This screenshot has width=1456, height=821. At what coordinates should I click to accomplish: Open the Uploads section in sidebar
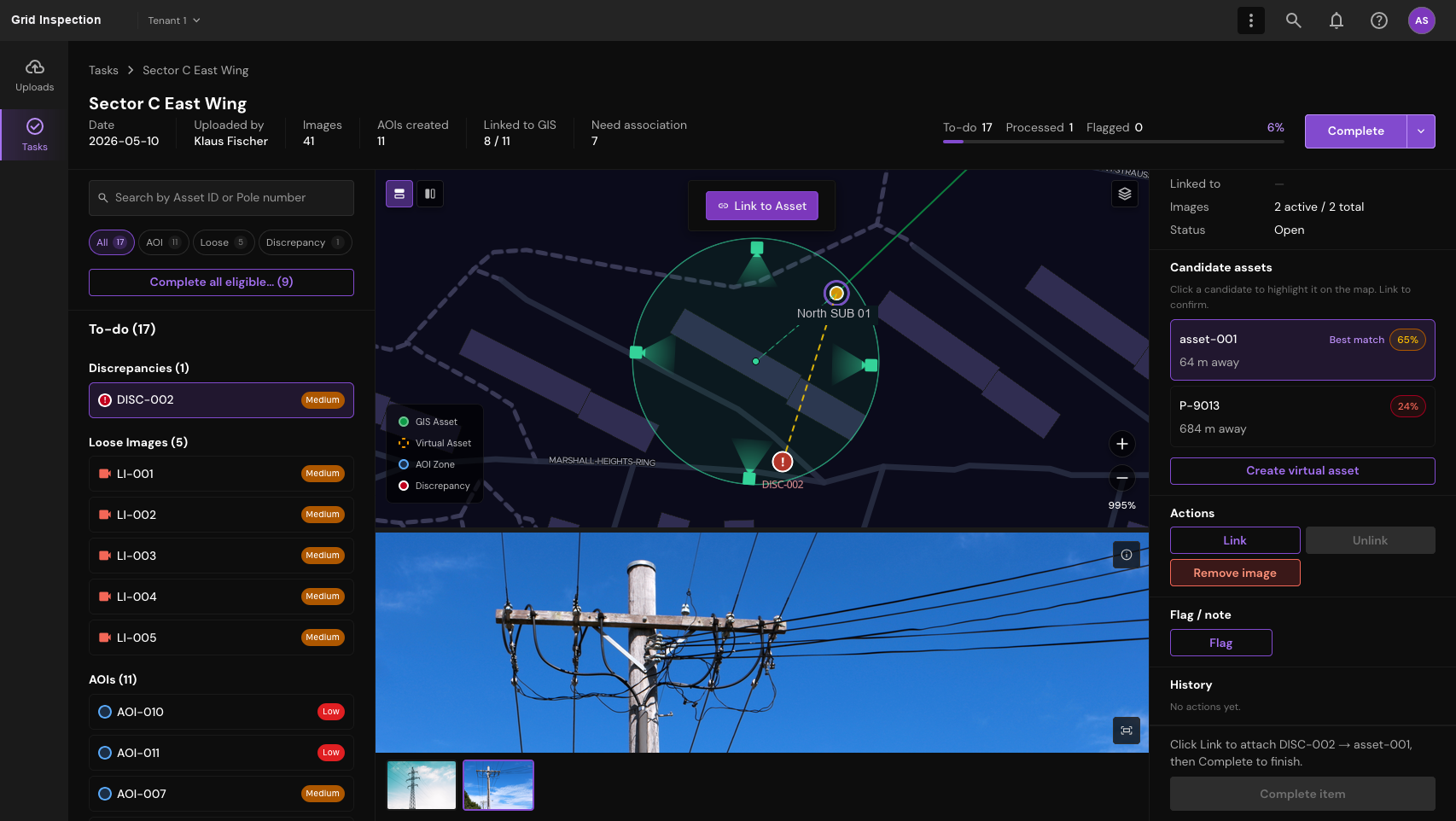point(34,76)
